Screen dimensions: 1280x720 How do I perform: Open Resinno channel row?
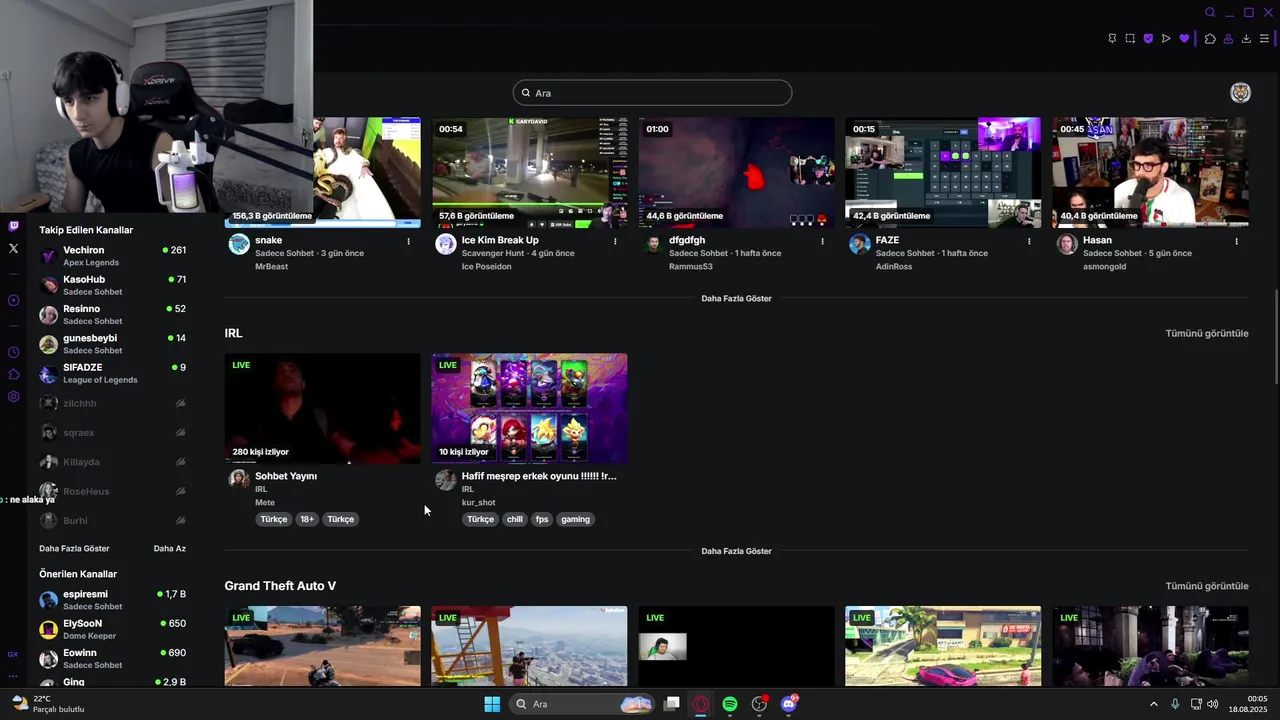[x=112, y=315]
